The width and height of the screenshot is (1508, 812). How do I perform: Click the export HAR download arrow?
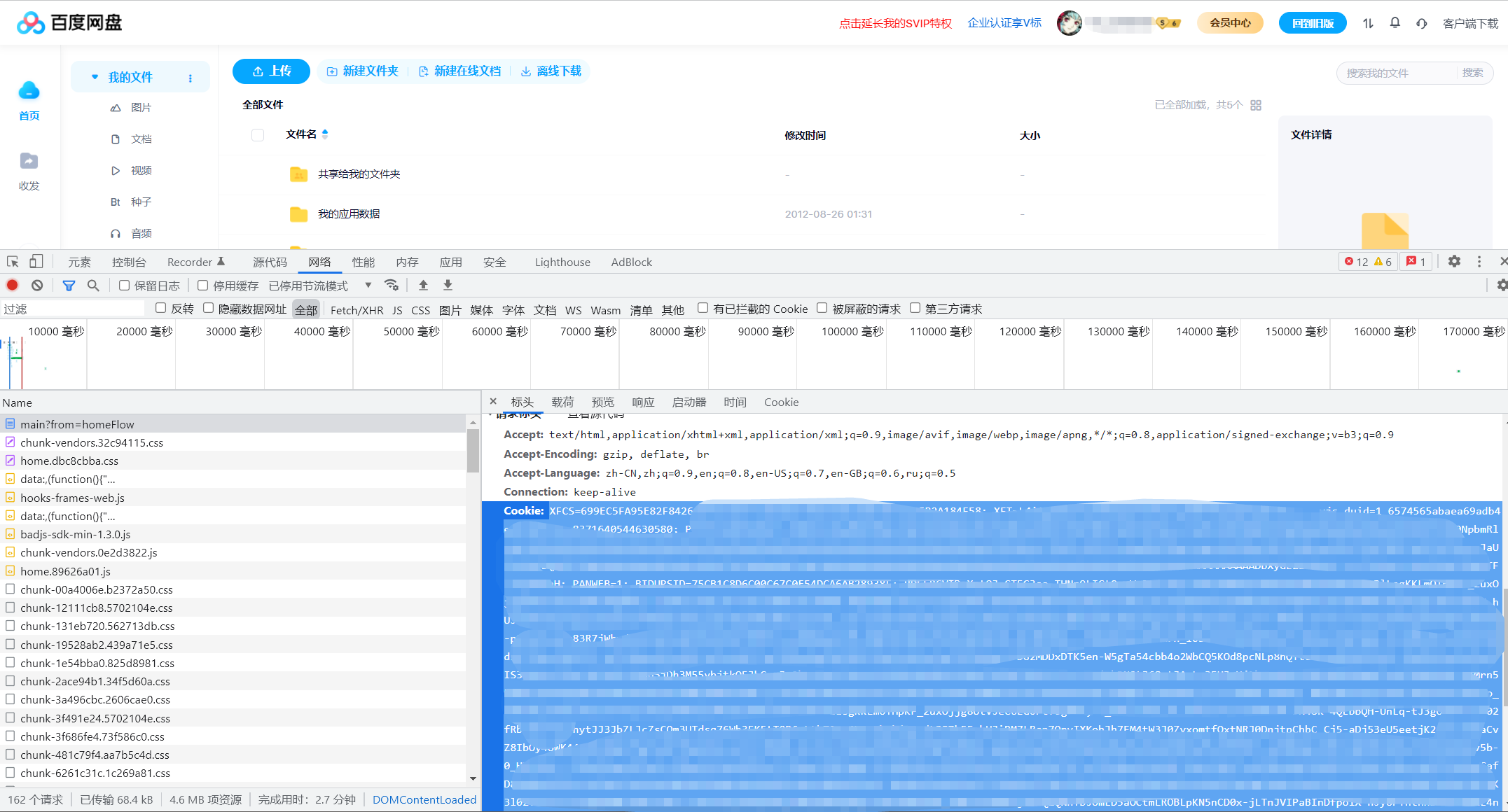pyautogui.click(x=448, y=285)
